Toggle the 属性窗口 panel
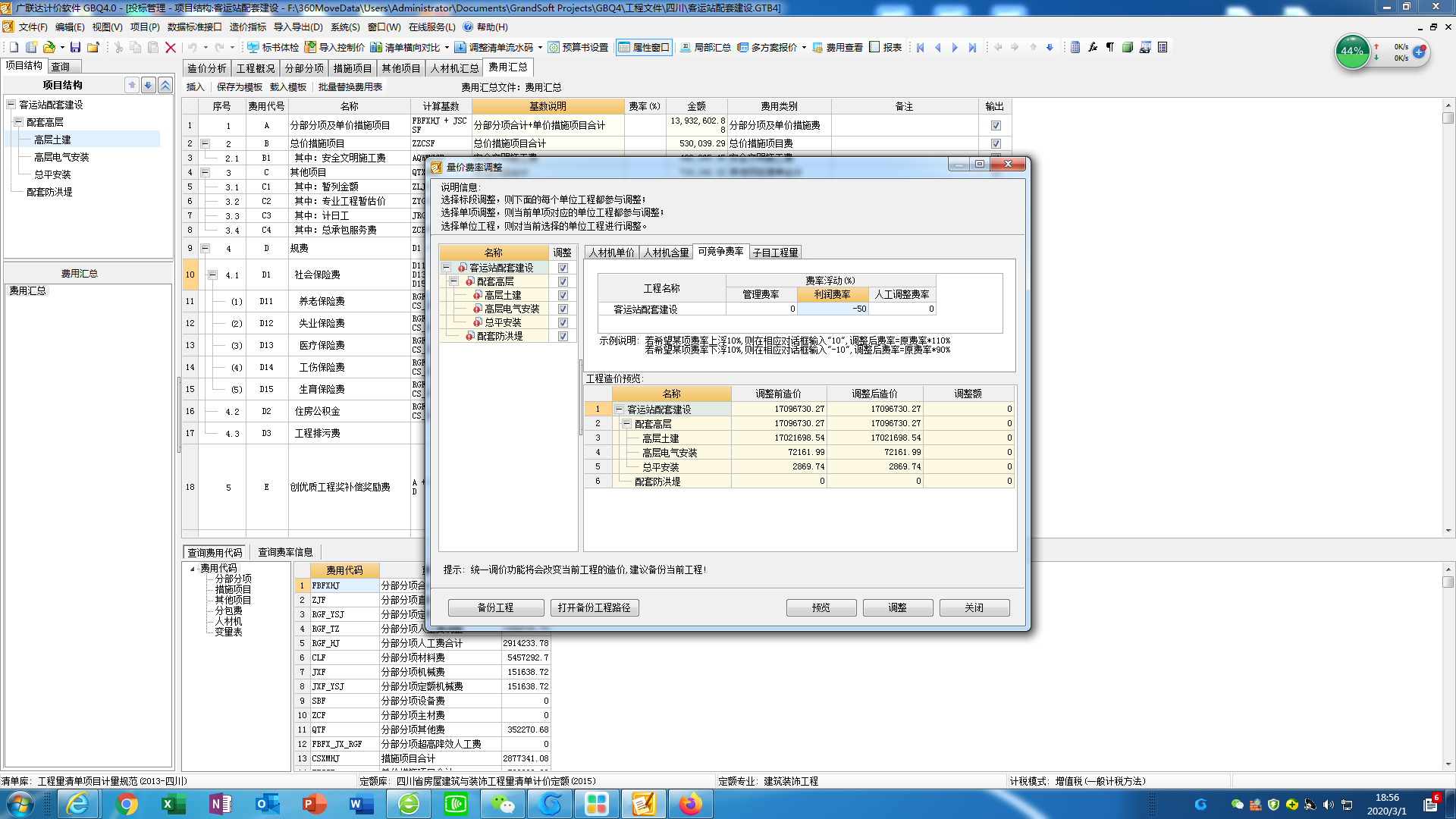The image size is (1456, 819). pos(644,47)
